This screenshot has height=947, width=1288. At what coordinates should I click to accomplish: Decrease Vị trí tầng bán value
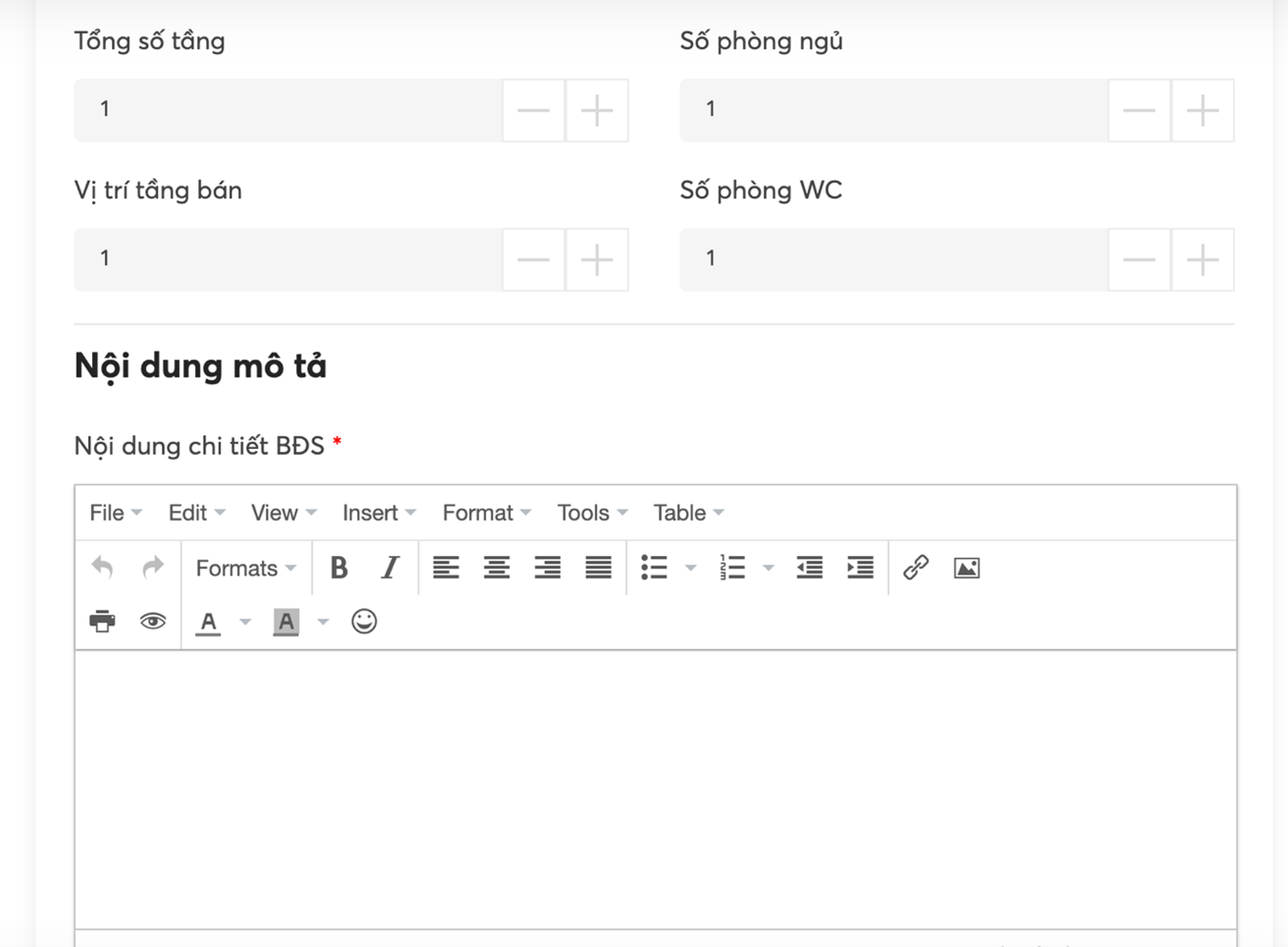click(533, 260)
